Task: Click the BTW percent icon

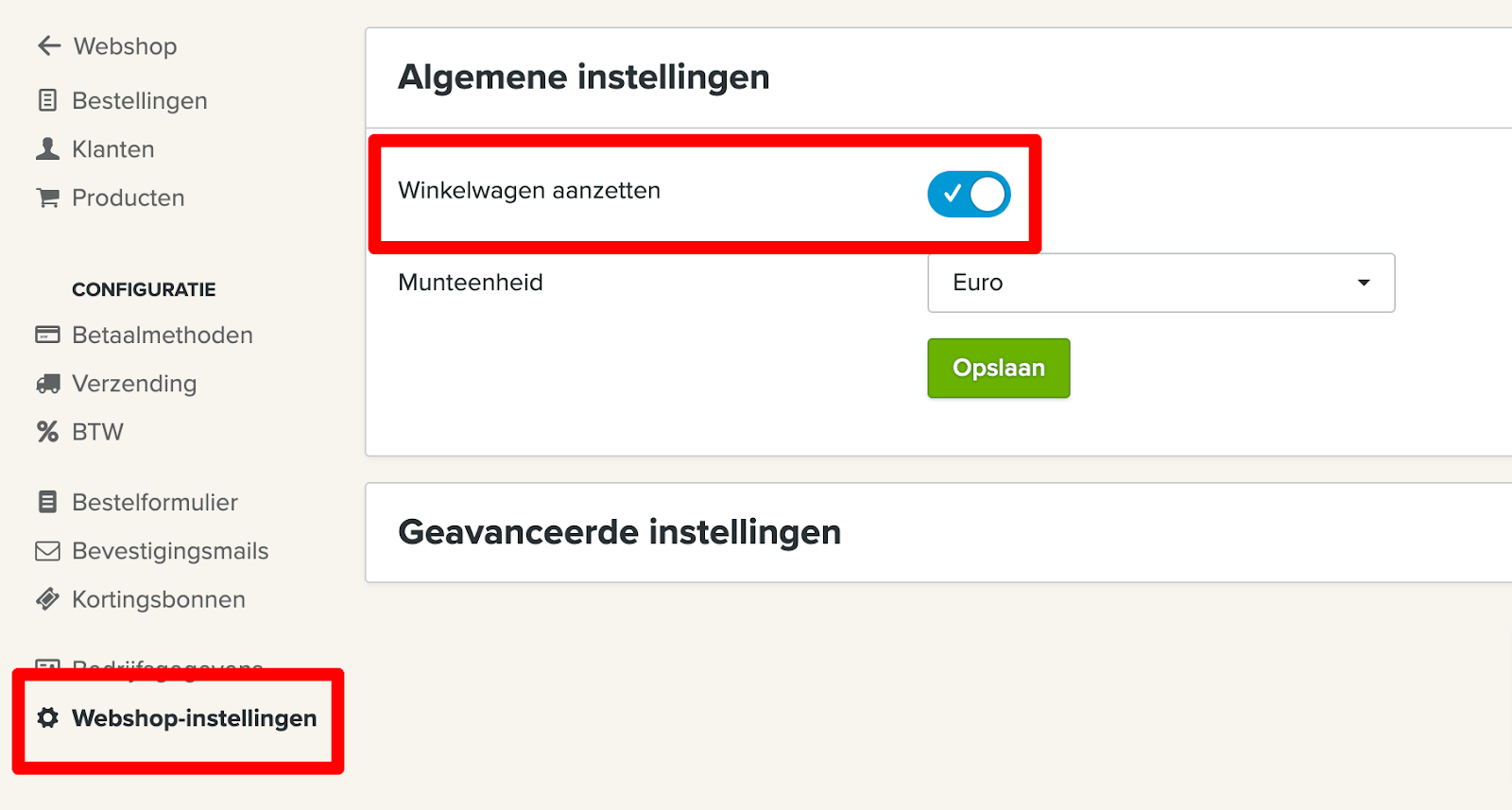Action: point(47,432)
